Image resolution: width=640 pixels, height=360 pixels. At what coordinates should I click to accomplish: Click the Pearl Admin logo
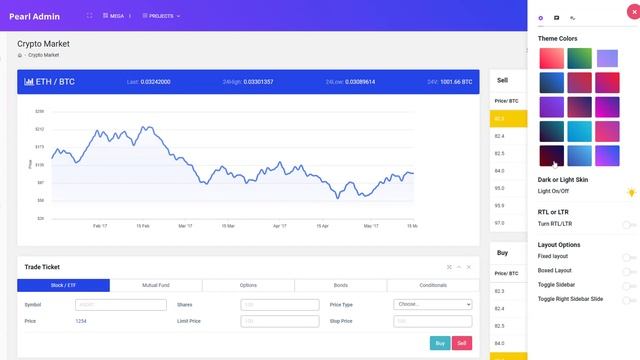[34, 16]
